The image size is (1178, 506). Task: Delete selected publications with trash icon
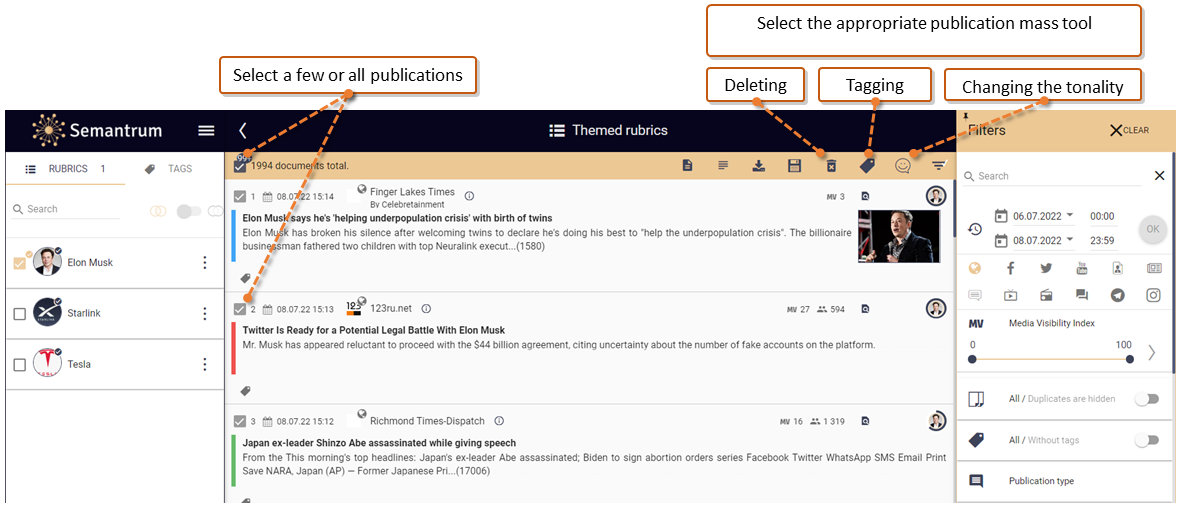(x=831, y=166)
